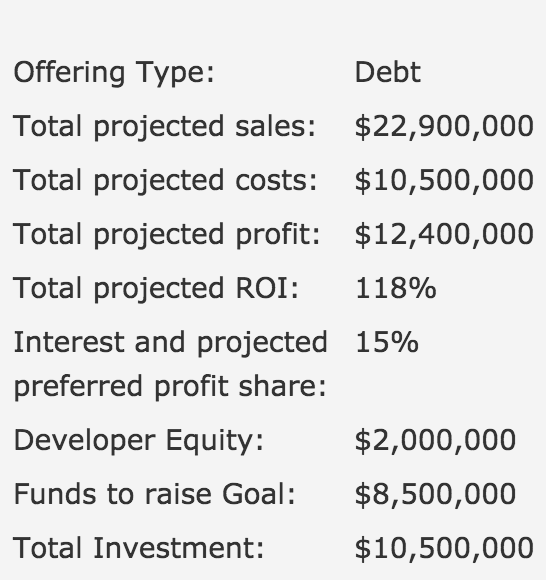This screenshot has height=580, width=554.
Task: Click the Total projected ROI label
Action: point(156,289)
